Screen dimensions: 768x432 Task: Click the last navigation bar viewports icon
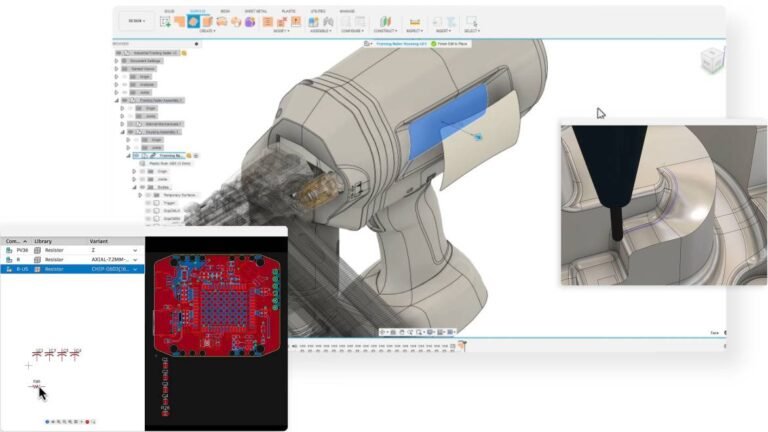(x=451, y=332)
